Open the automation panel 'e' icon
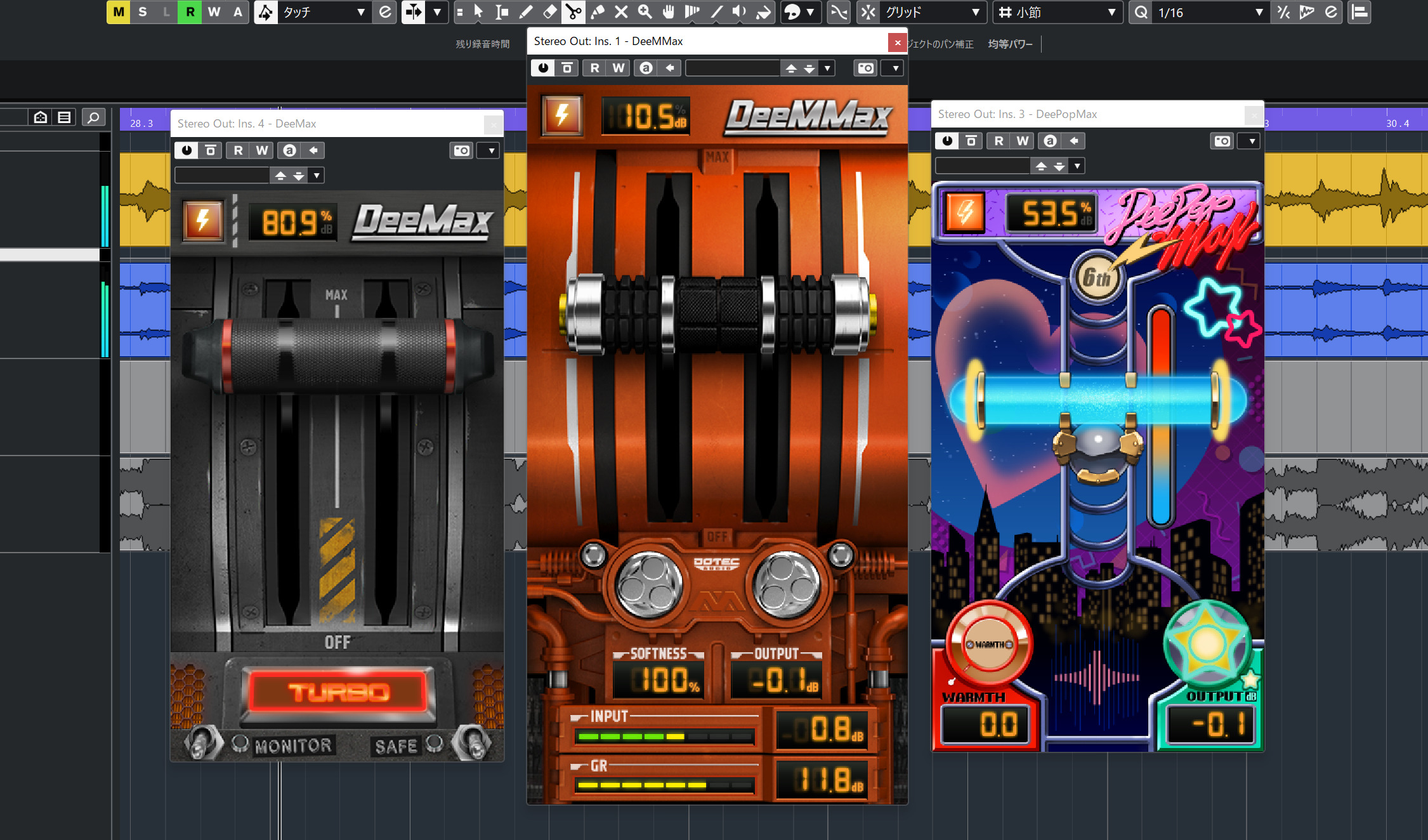This screenshot has width=1428, height=840. 385,12
